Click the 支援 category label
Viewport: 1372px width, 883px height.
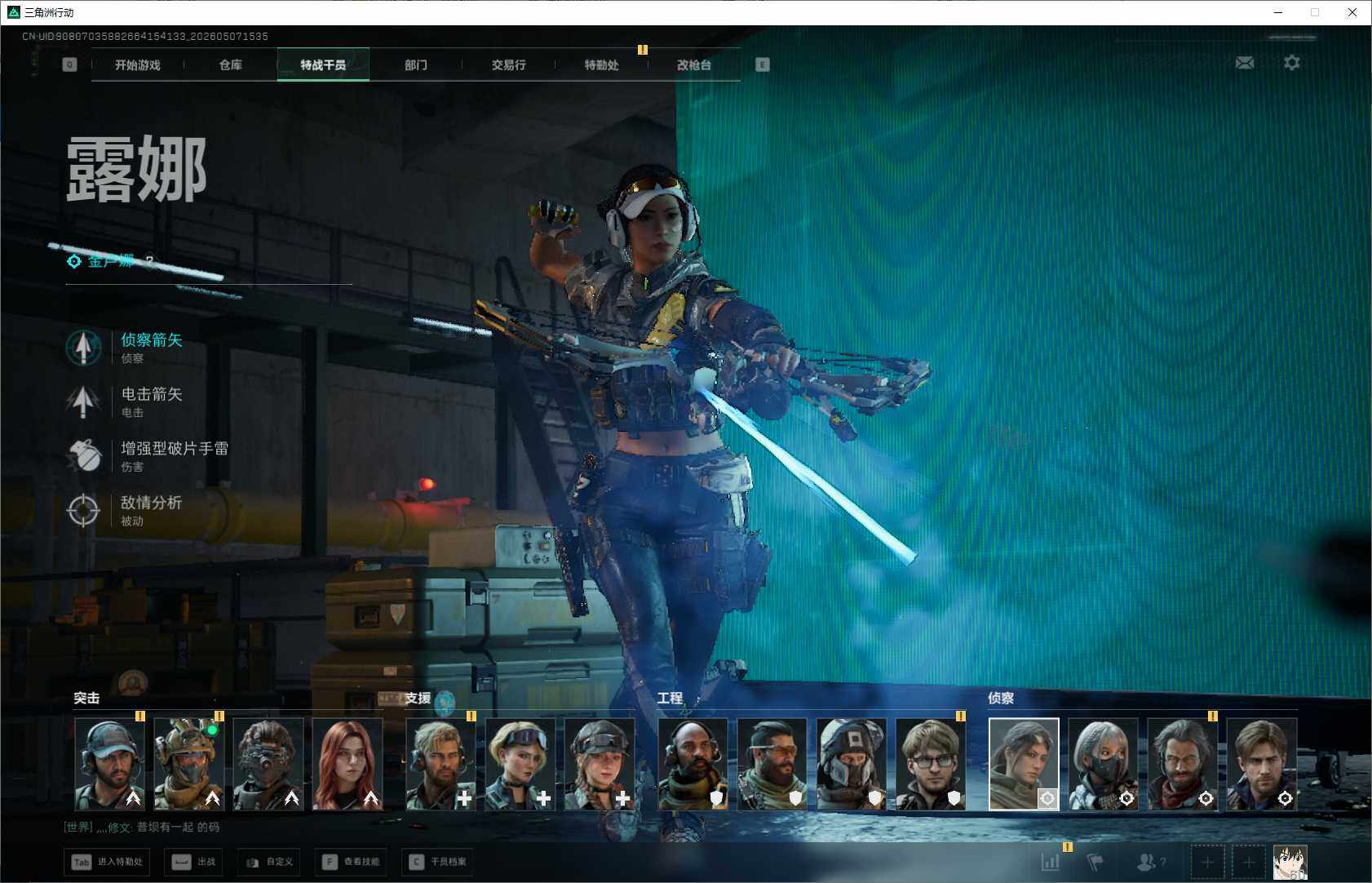click(418, 699)
